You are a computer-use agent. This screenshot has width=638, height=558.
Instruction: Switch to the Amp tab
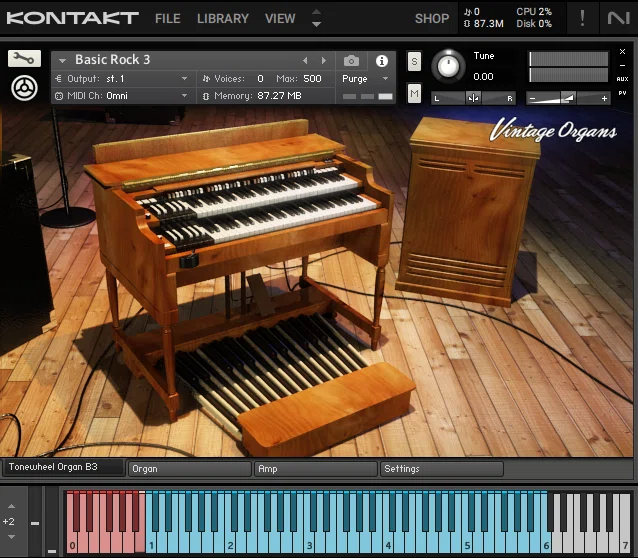(316, 469)
